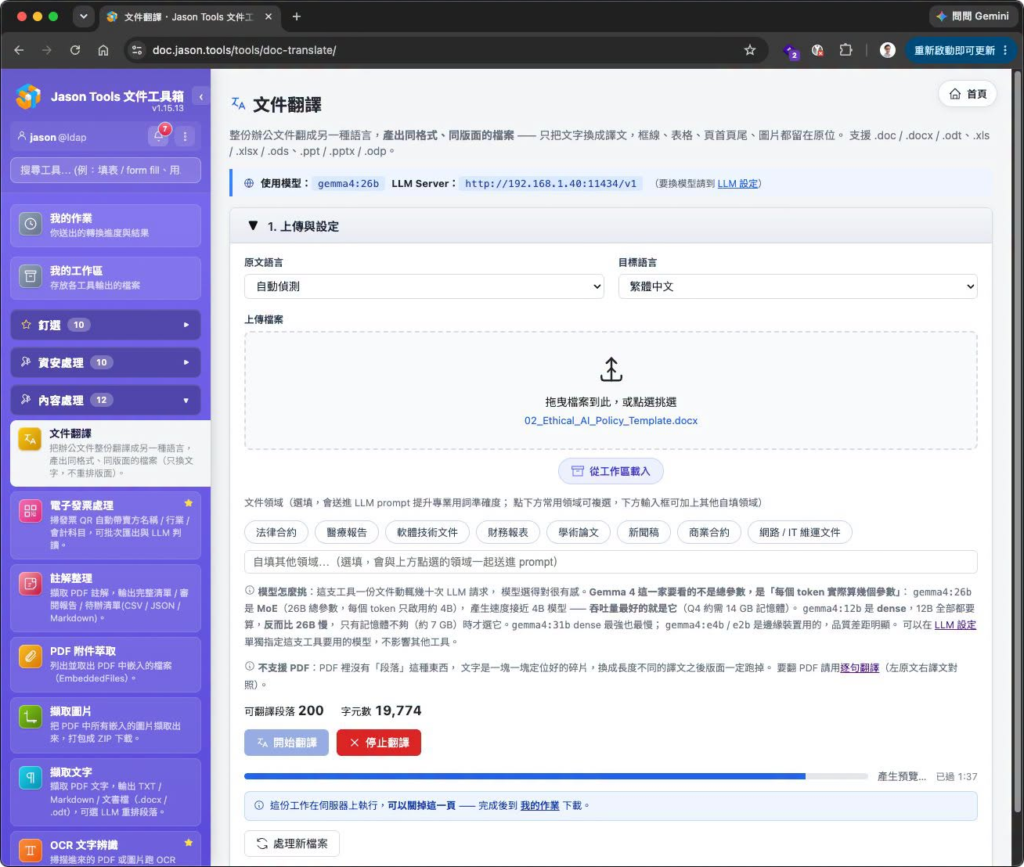Expand the 釘選 sidebar group
The image size is (1024, 867).
(105, 324)
